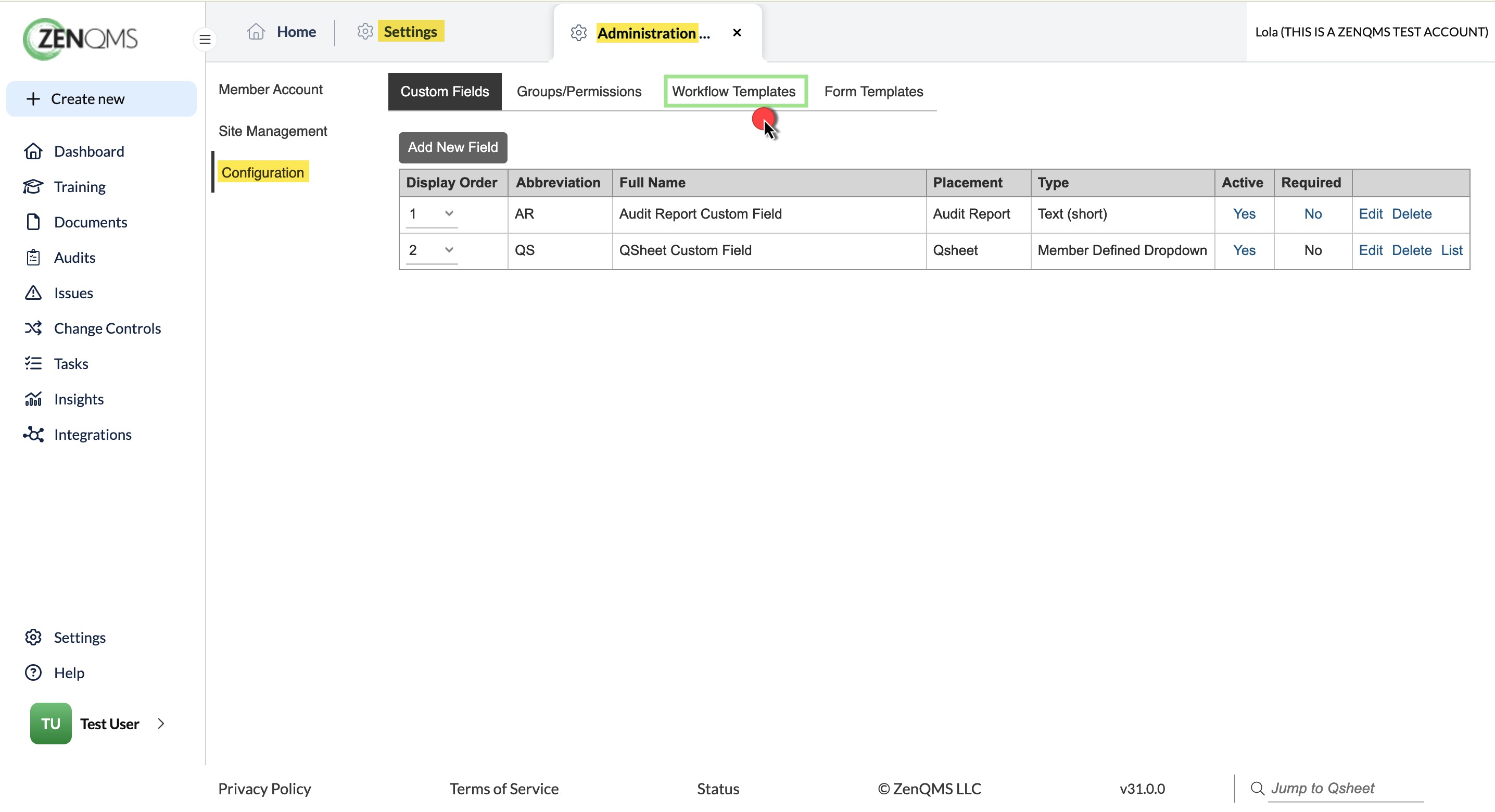
Task: Open Issues from the sidebar
Action: (73, 293)
